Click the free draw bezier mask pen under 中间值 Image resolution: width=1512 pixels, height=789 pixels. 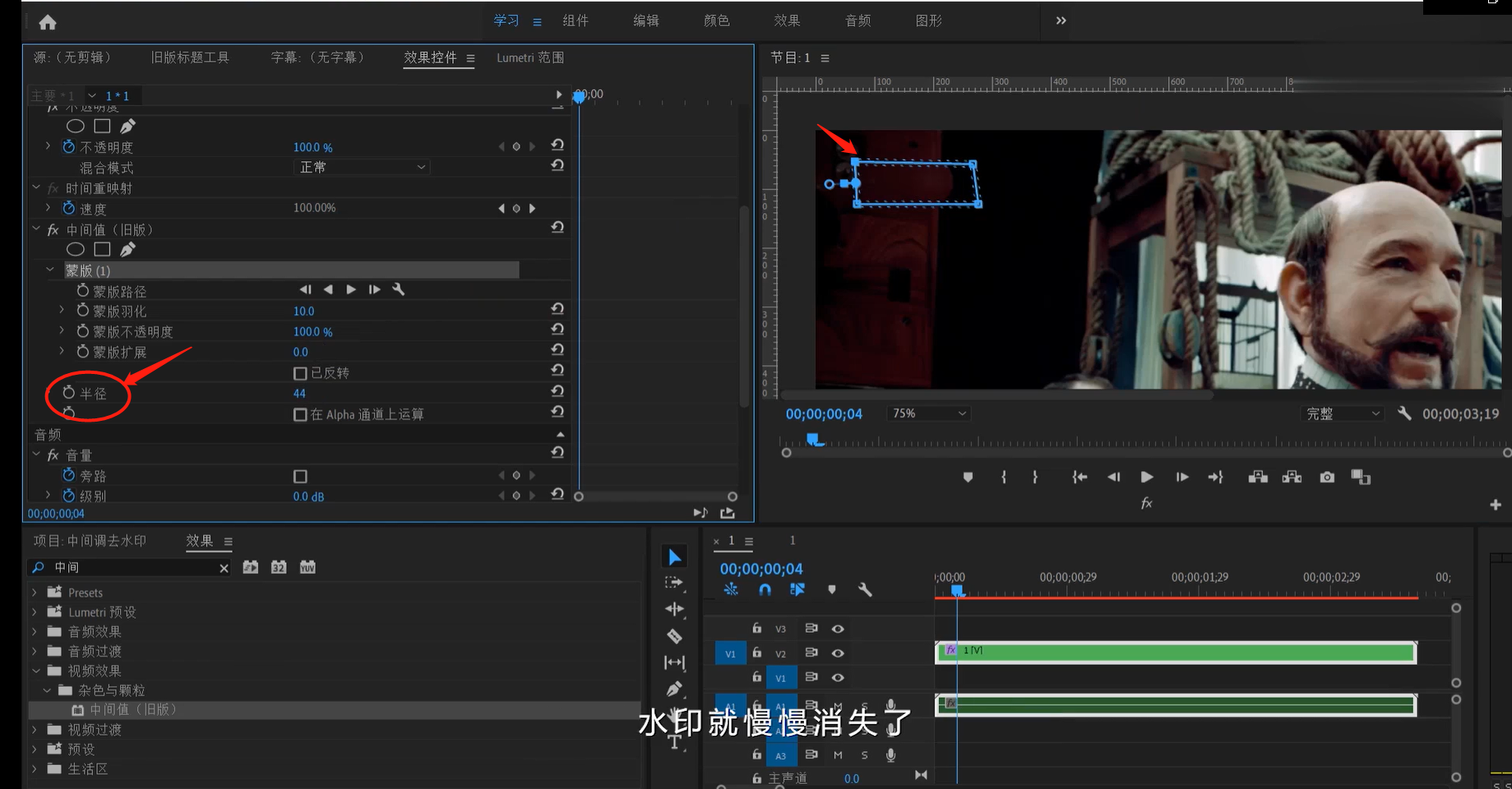[127, 249]
